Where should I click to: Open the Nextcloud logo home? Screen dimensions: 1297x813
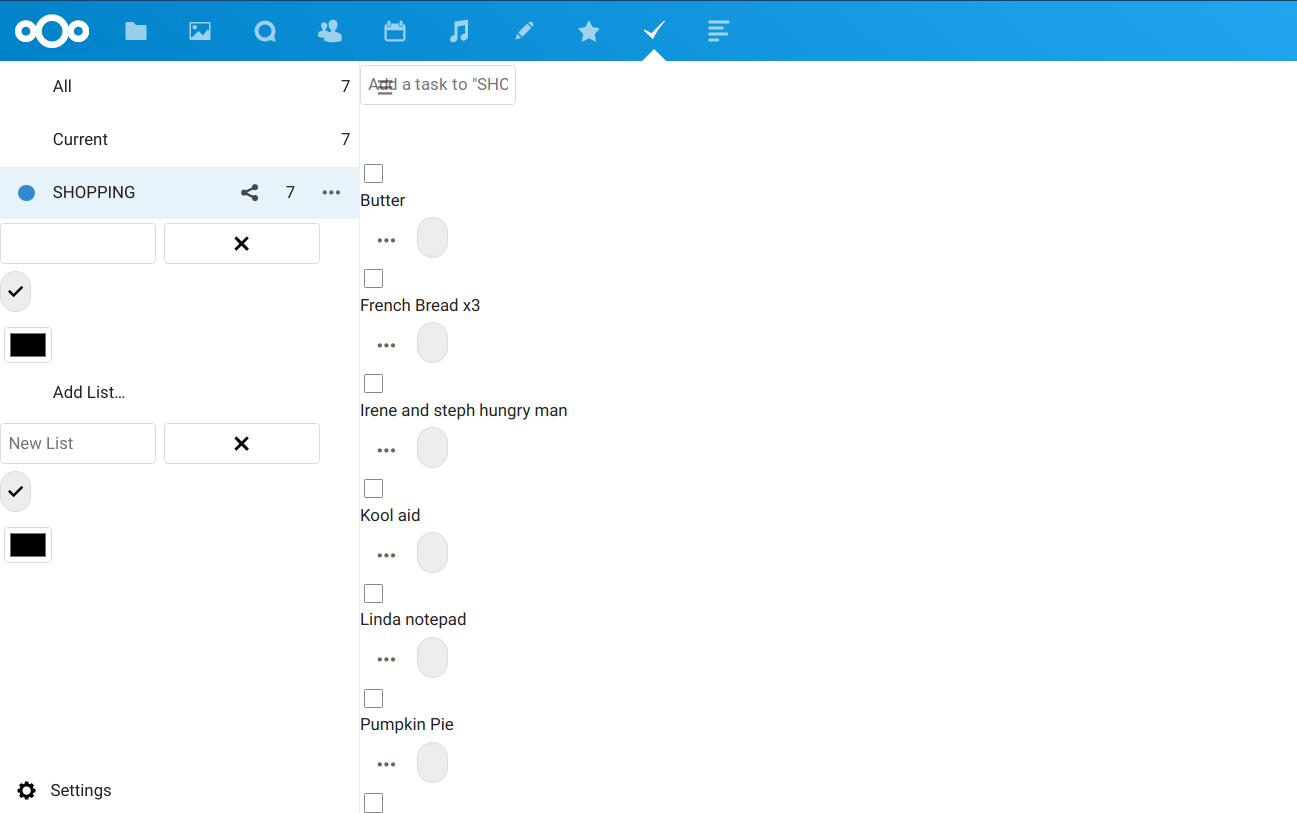point(52,31)
